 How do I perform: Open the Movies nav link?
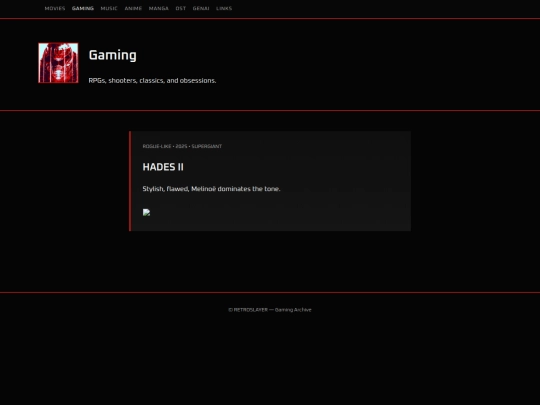[55, 8]
